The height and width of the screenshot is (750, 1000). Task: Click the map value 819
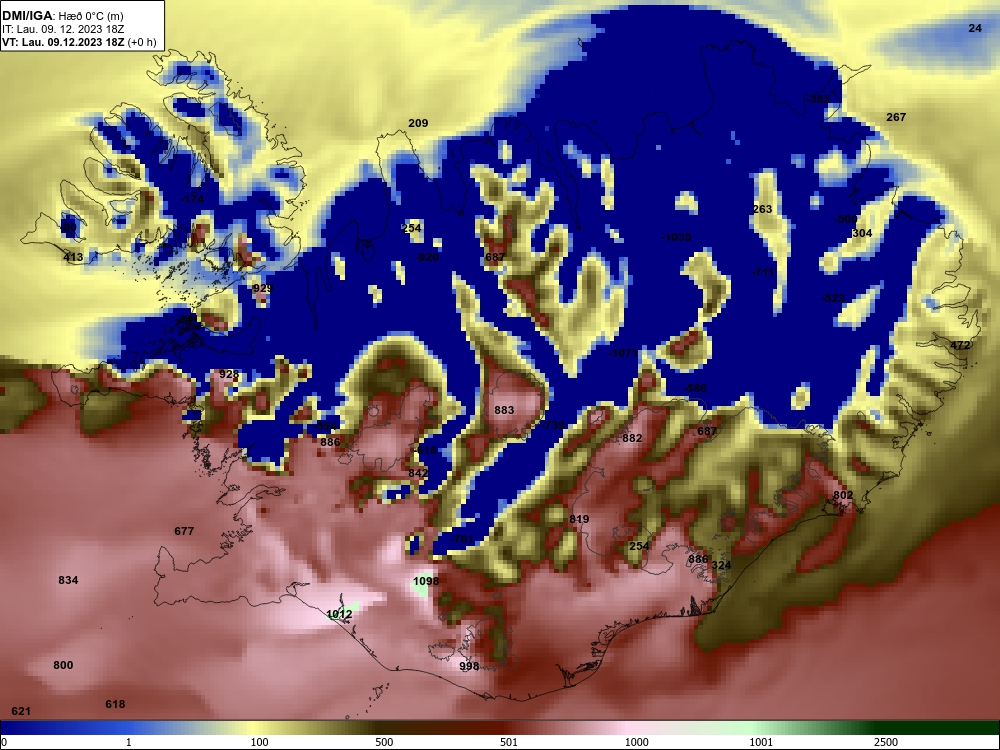(579, 519)
